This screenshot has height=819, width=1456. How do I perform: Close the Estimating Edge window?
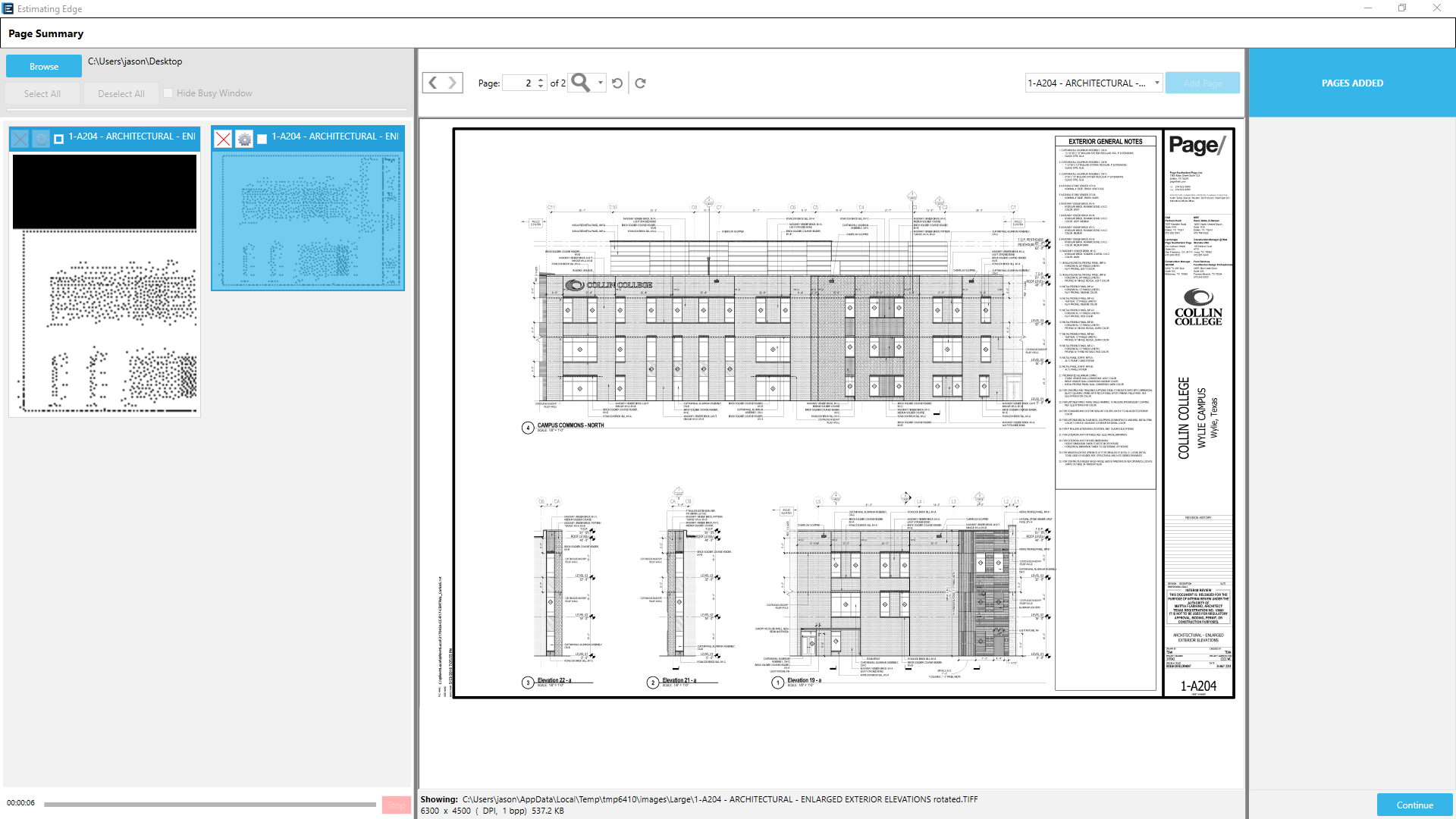coord(1437,8)
